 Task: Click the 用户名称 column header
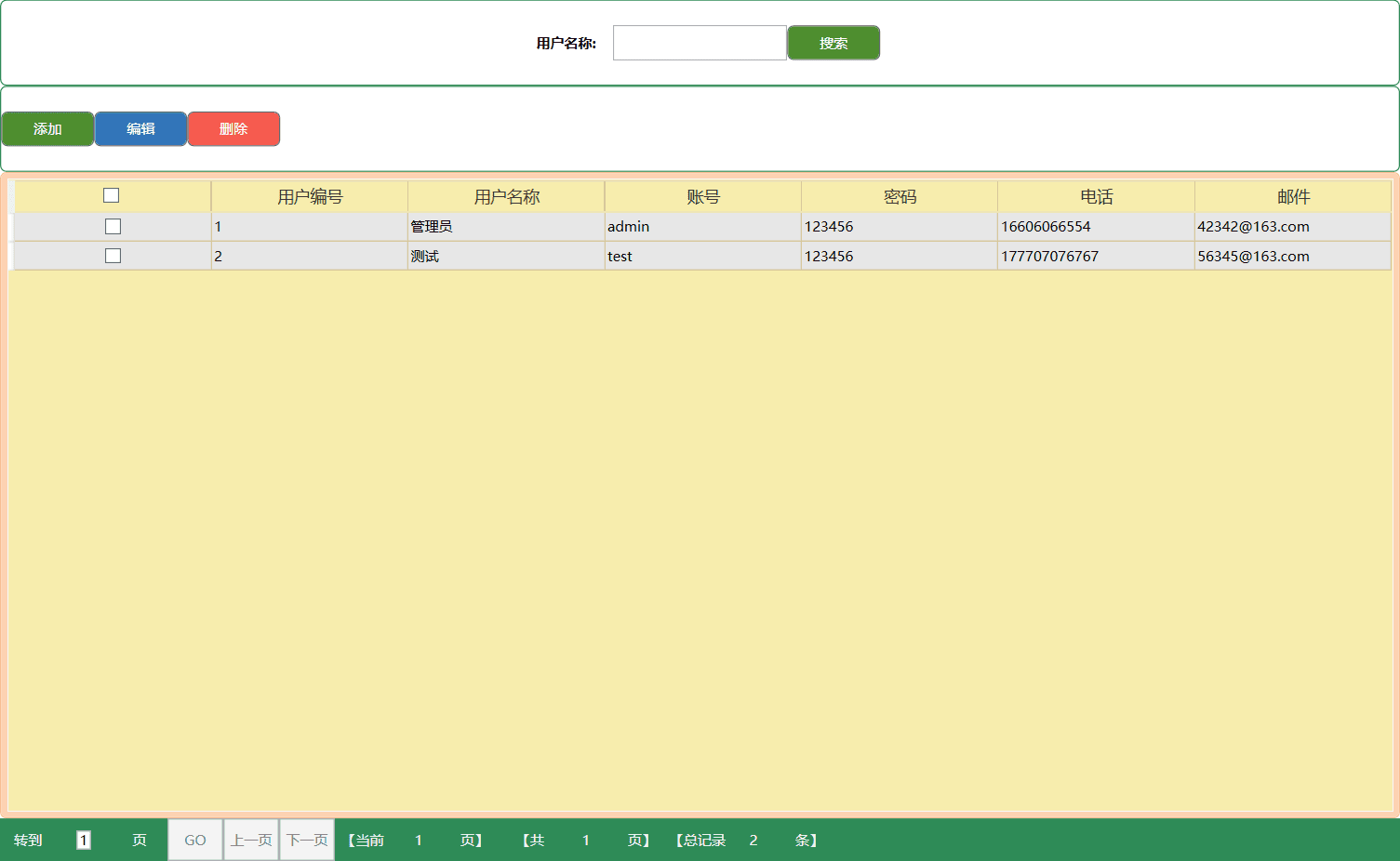pyautogui.click(x=506, y=197)
